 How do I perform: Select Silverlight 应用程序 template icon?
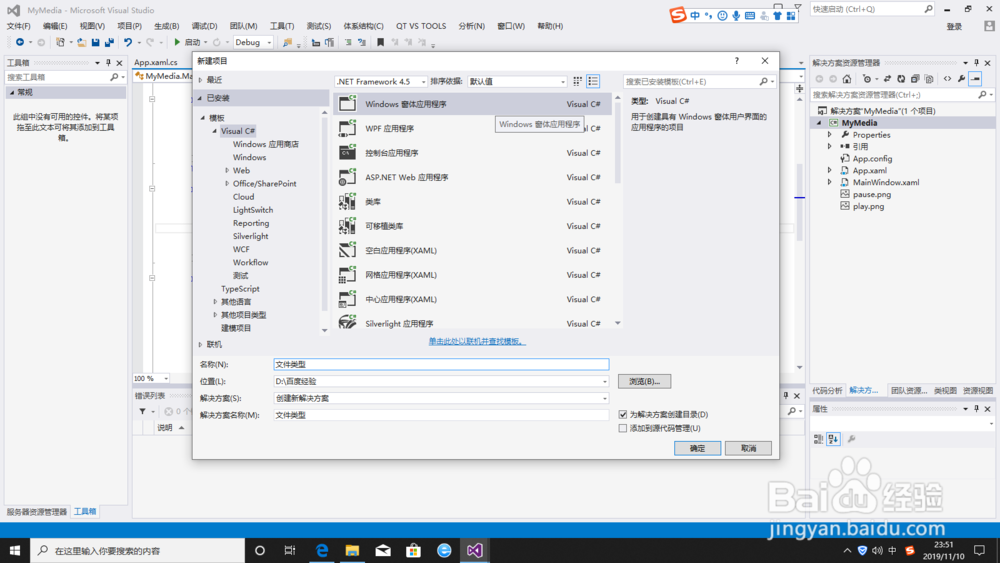point(348,322)
